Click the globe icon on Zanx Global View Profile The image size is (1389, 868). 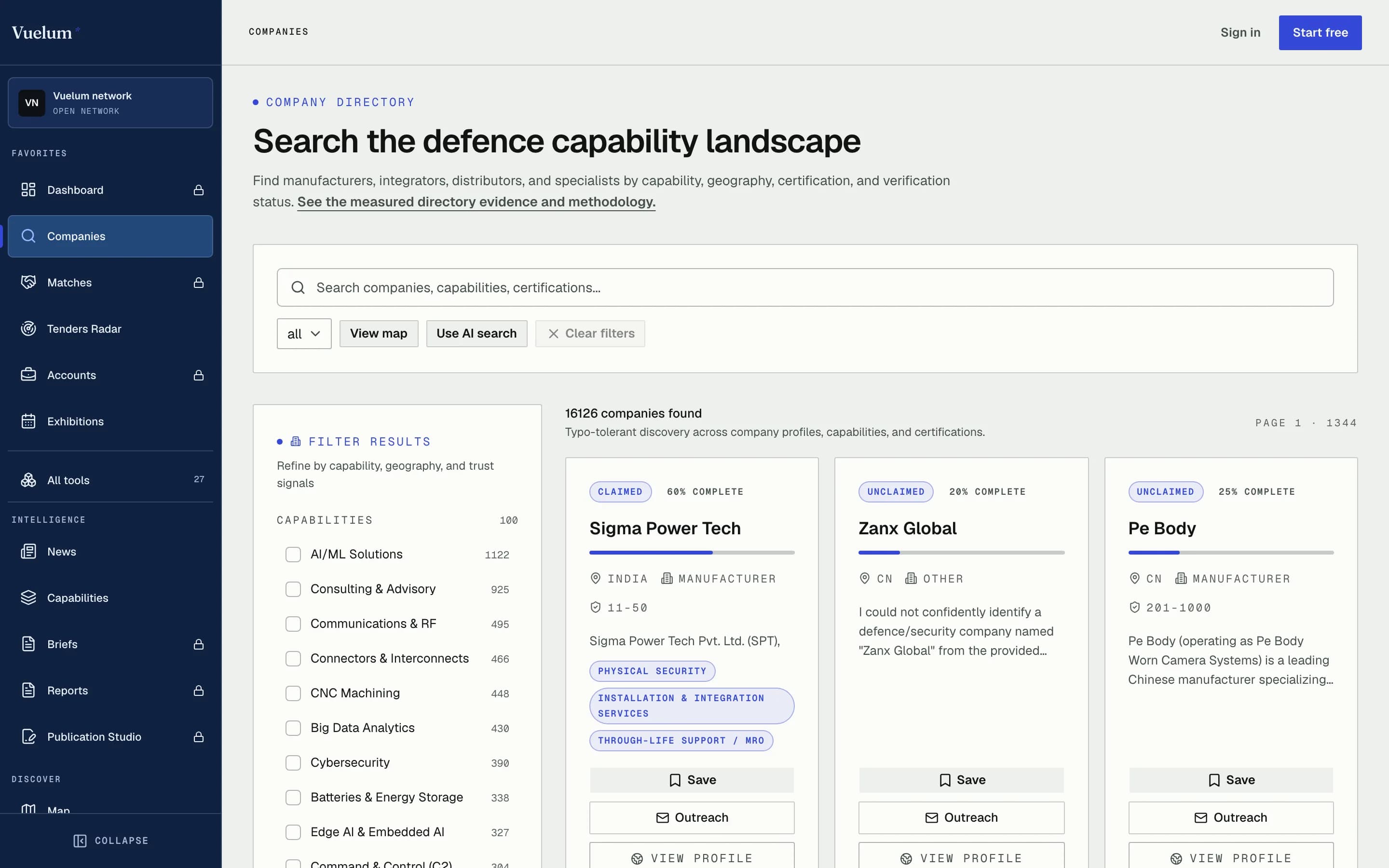click(906, 858)
